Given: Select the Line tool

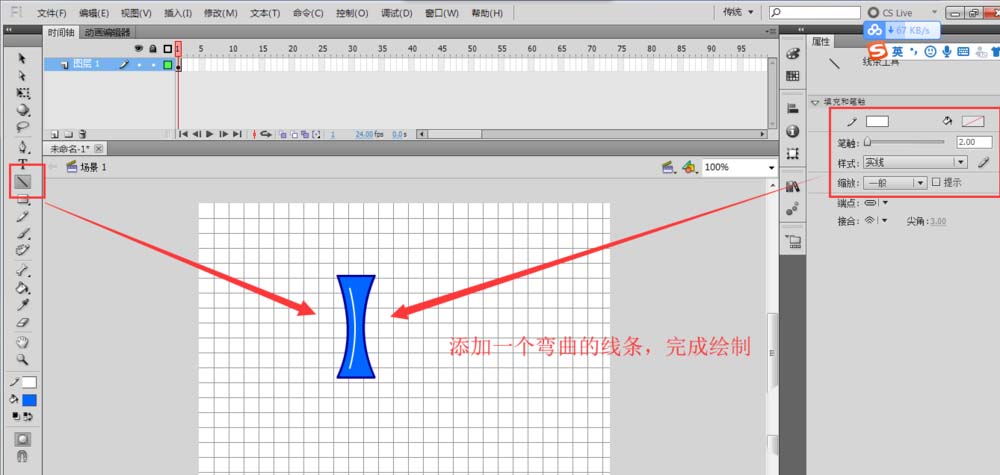Looking at the screenshot, I should (23, 182).
